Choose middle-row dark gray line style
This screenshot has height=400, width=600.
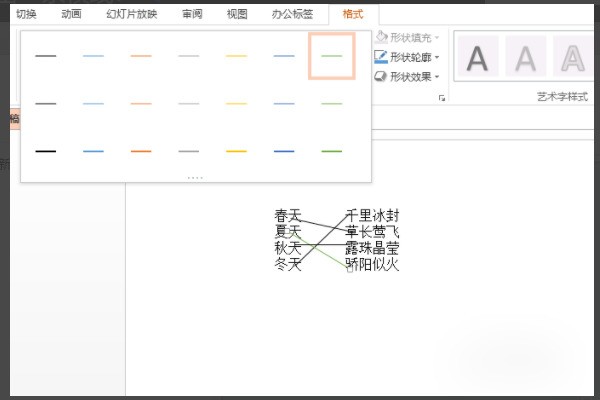(46, 104)
